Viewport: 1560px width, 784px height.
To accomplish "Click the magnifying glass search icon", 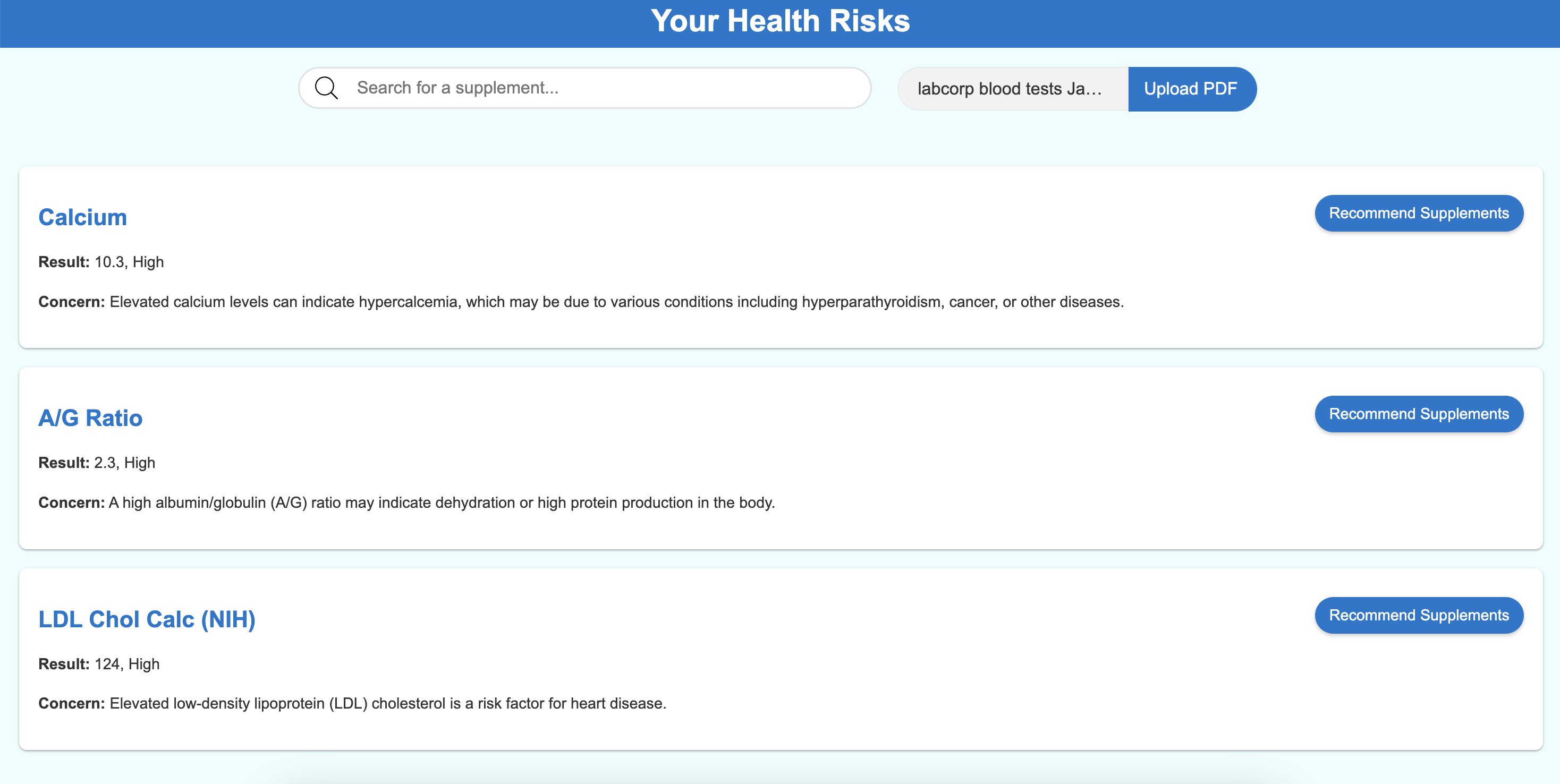I will click(x=326, y=88).
